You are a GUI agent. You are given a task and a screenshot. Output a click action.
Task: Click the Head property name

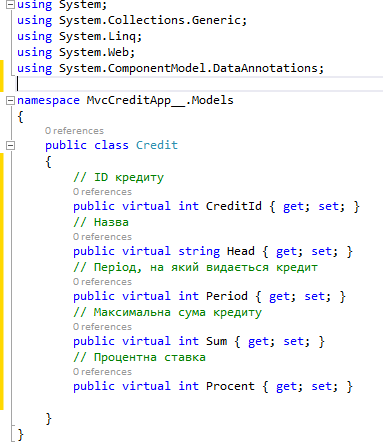coord(241,251)
